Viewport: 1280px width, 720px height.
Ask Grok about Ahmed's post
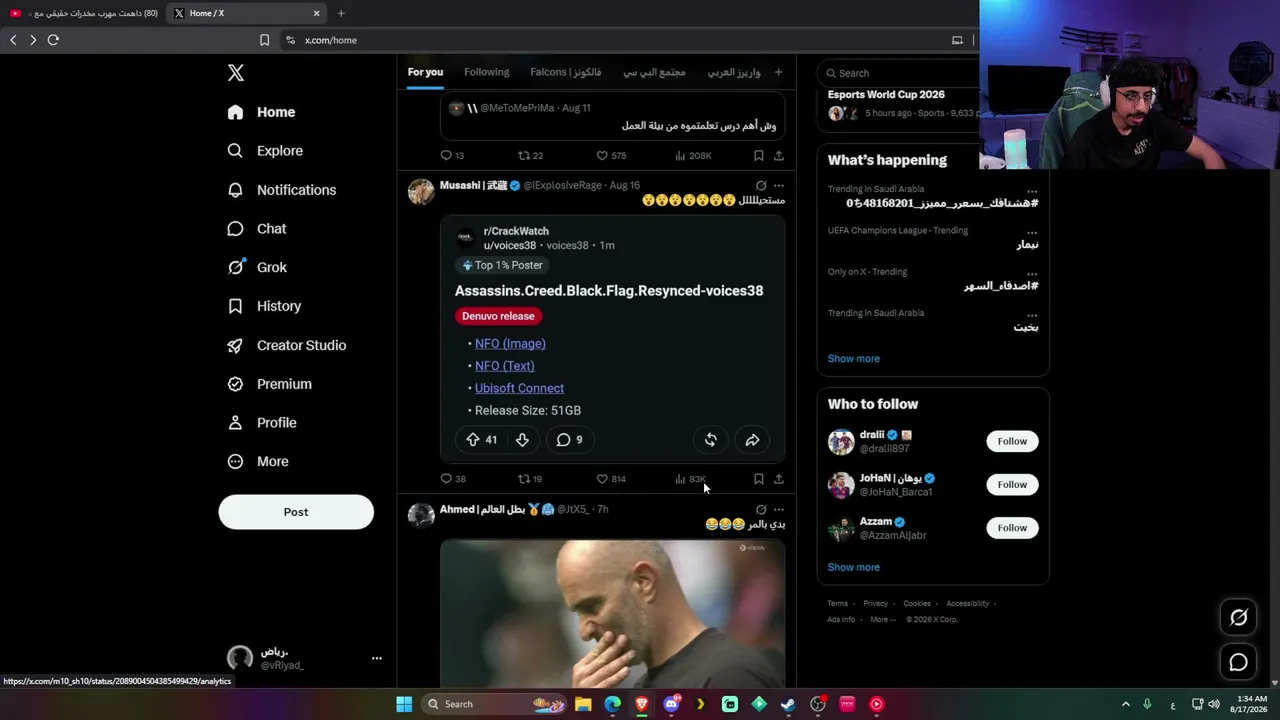761,510
